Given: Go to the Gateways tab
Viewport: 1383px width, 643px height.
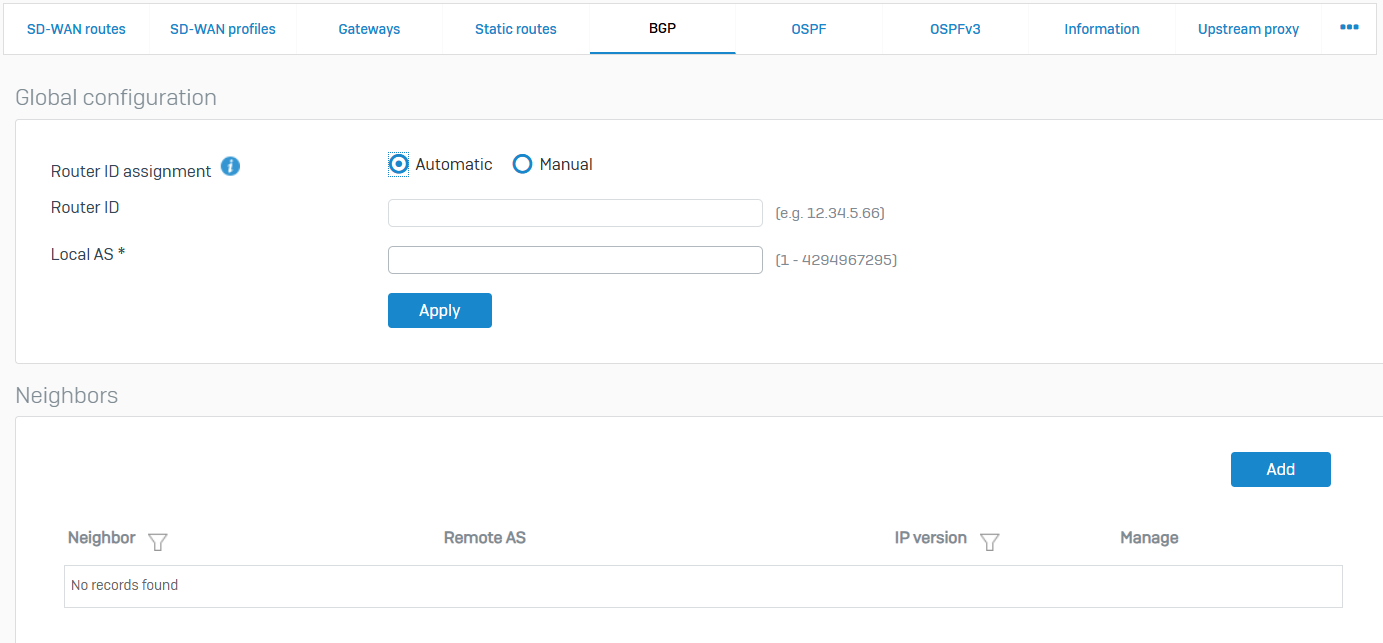Looking at the screenshot, I should coord(369,29).
